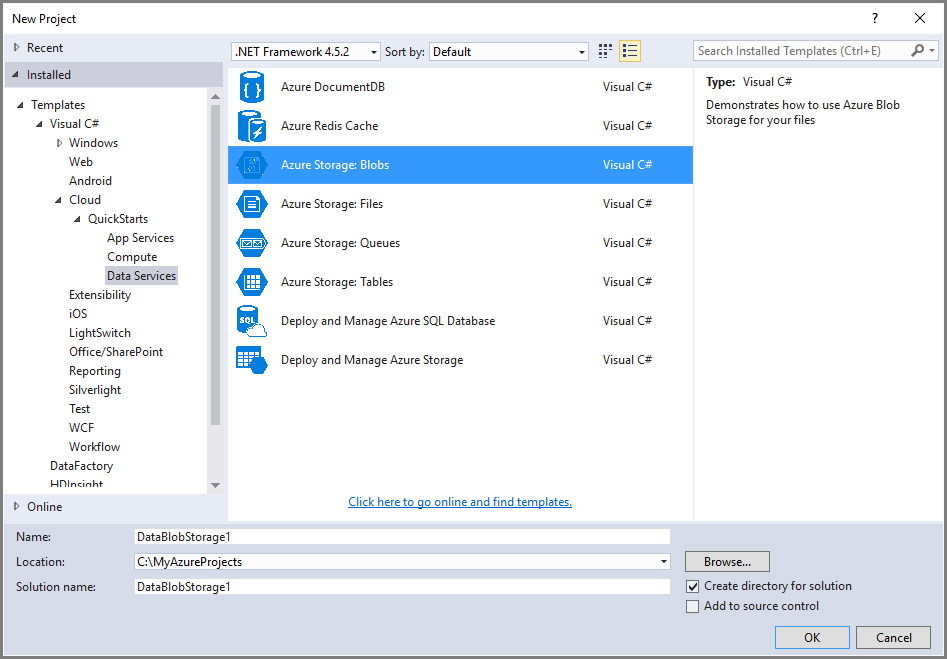Viewport: 947px width, 659px height.
Task: Open the Sort by dropdown
Action: click(x=579, y=51)
